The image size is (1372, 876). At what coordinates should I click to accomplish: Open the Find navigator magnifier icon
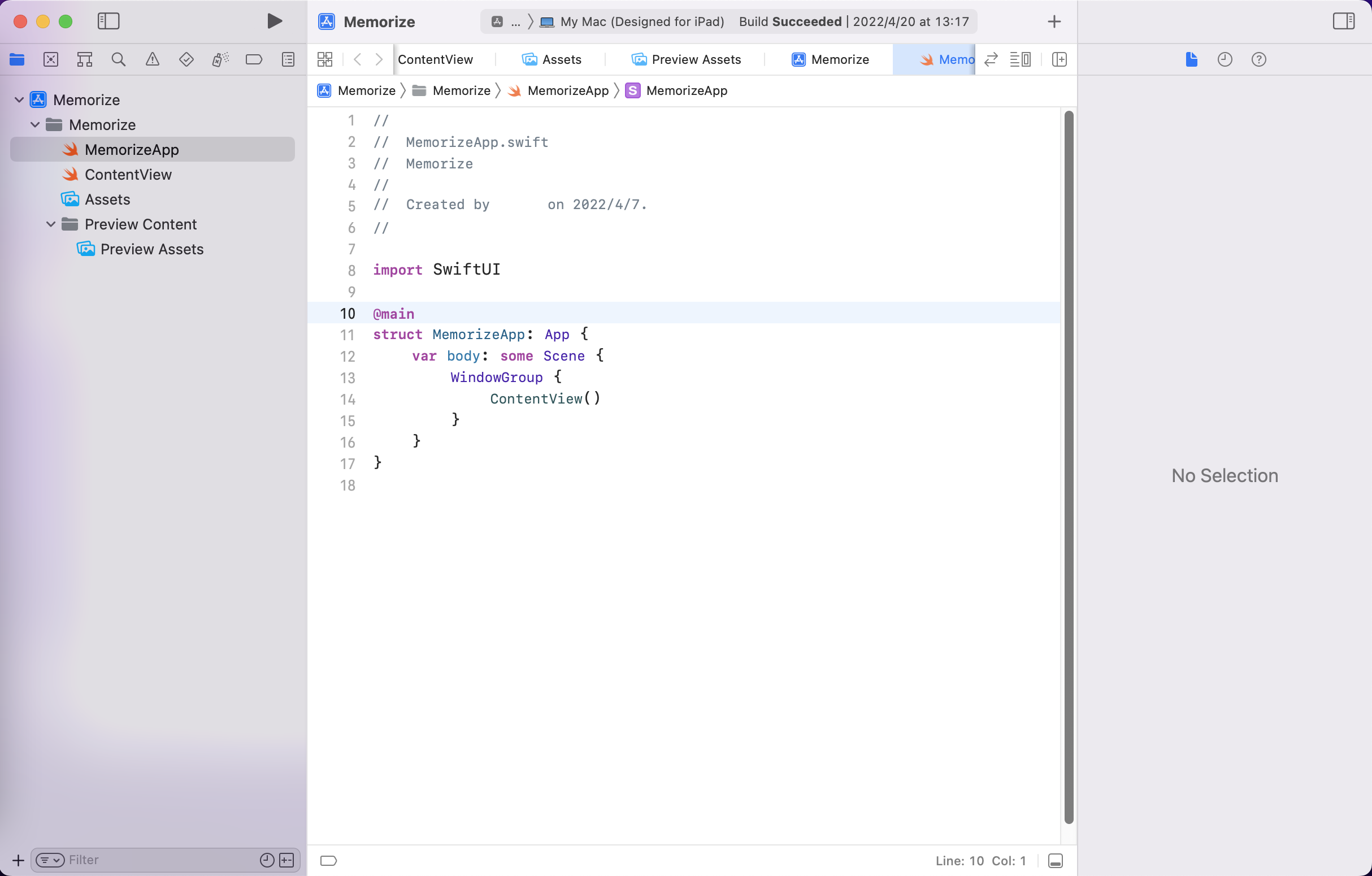118,59
